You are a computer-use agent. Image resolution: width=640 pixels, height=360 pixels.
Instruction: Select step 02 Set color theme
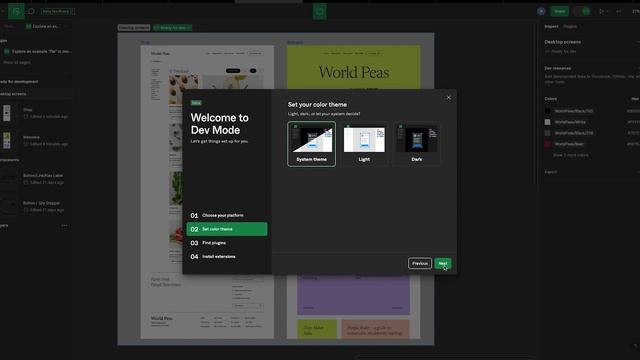tap(227, 229)
